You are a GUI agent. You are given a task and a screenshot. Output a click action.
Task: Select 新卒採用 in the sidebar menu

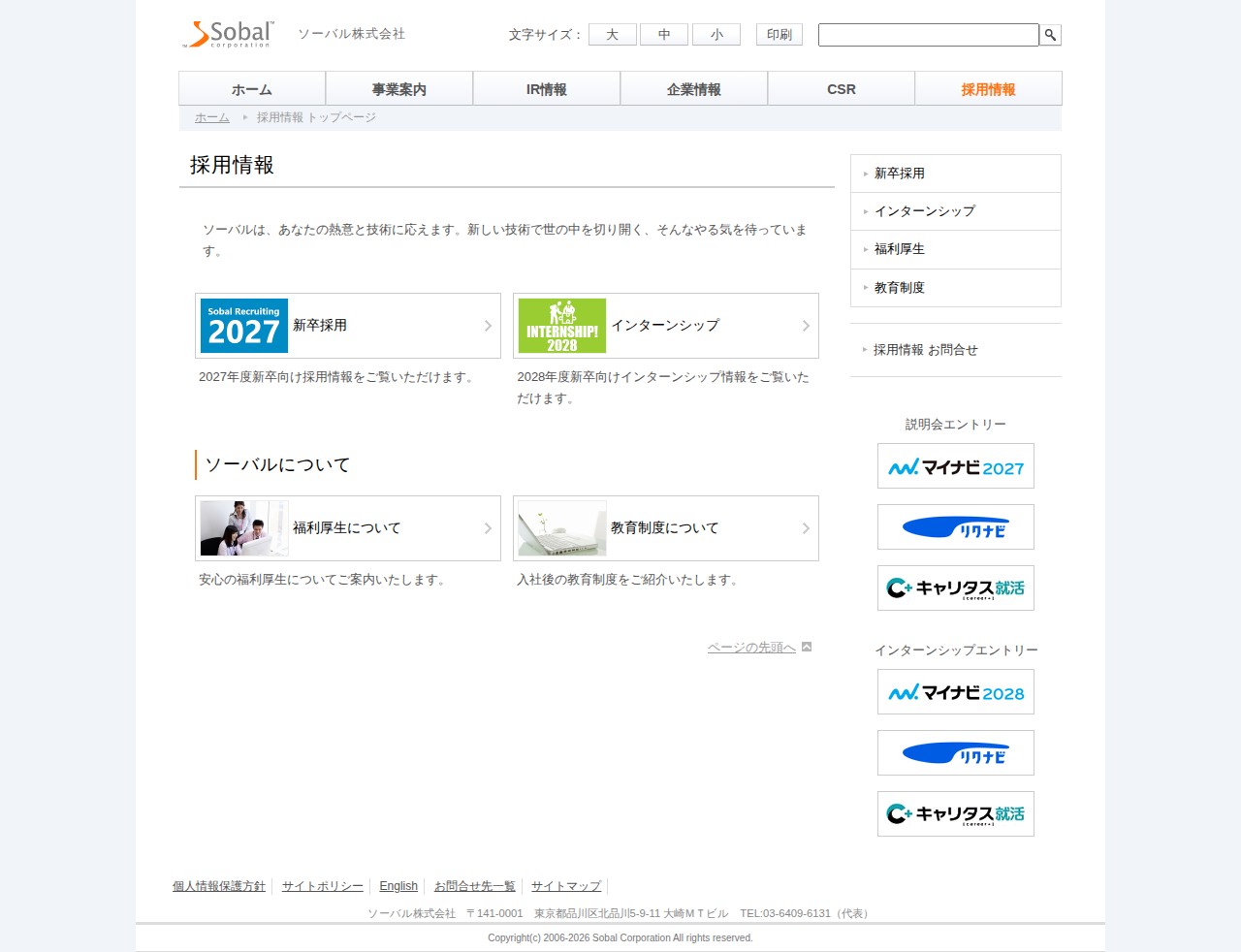pos(956,174)
